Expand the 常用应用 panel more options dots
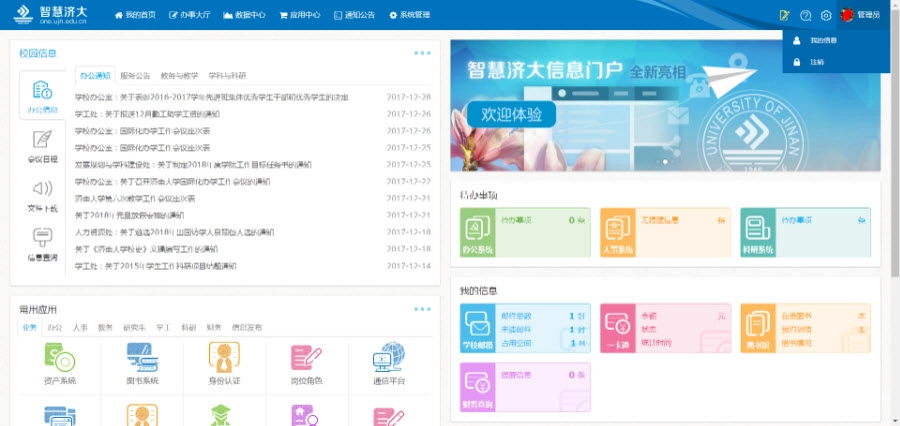The width and height of the screenshot is (900, 426). pyautogui.click(x=422, y=309)
